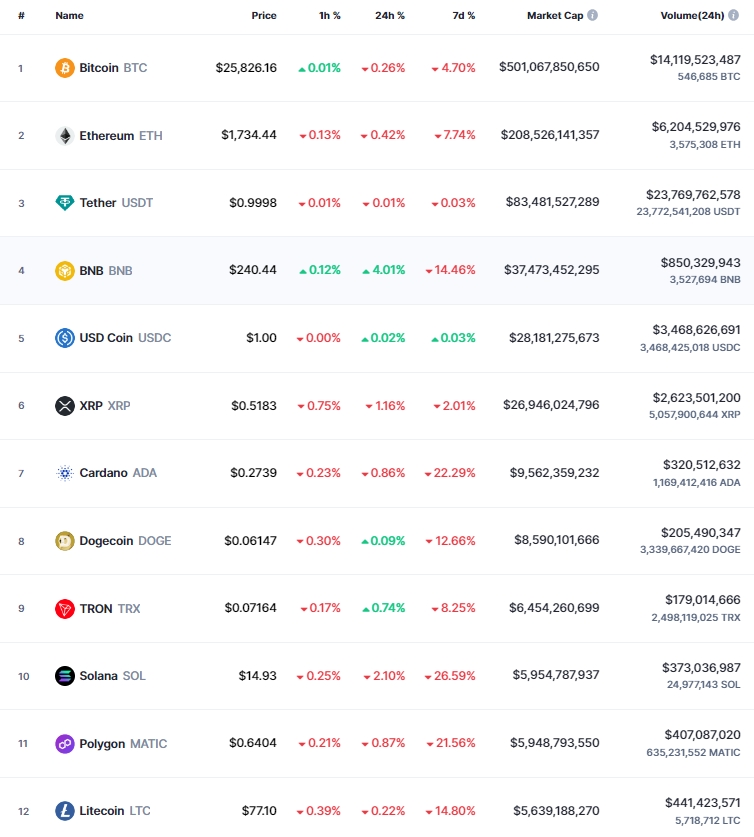
Task: Sort by the Price column header
Action: point(264,15)
